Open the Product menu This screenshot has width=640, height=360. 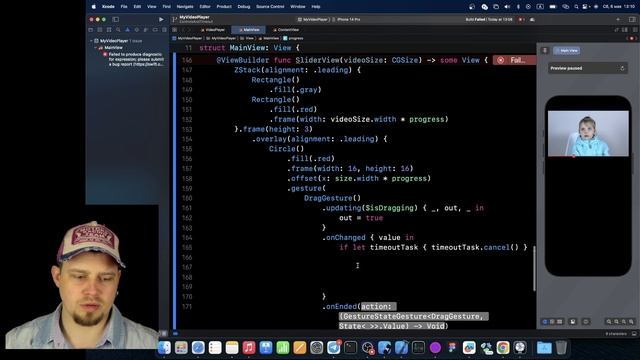(x=224, y=7)
